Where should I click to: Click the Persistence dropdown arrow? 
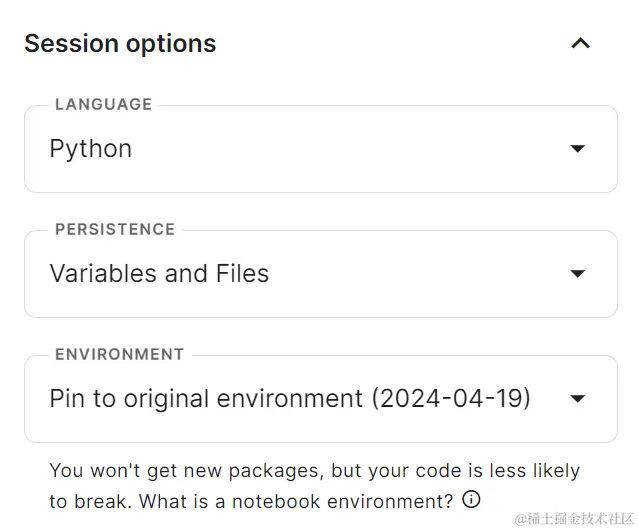577,274
